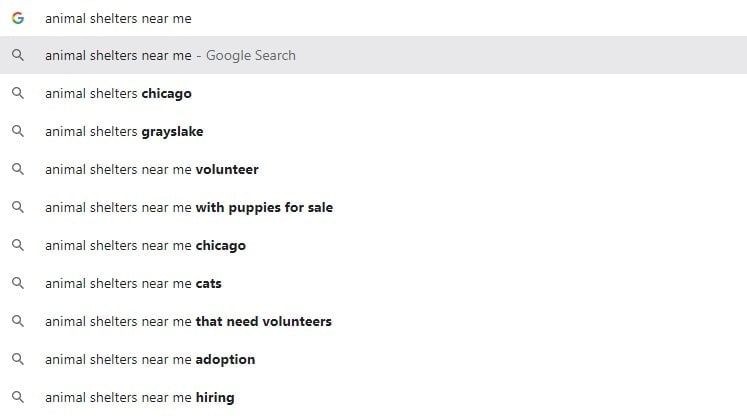Screen dimensions: 747x420
Task: Click magnifier icon next to grayslake suggestion
Action: [x=18, y=131]
